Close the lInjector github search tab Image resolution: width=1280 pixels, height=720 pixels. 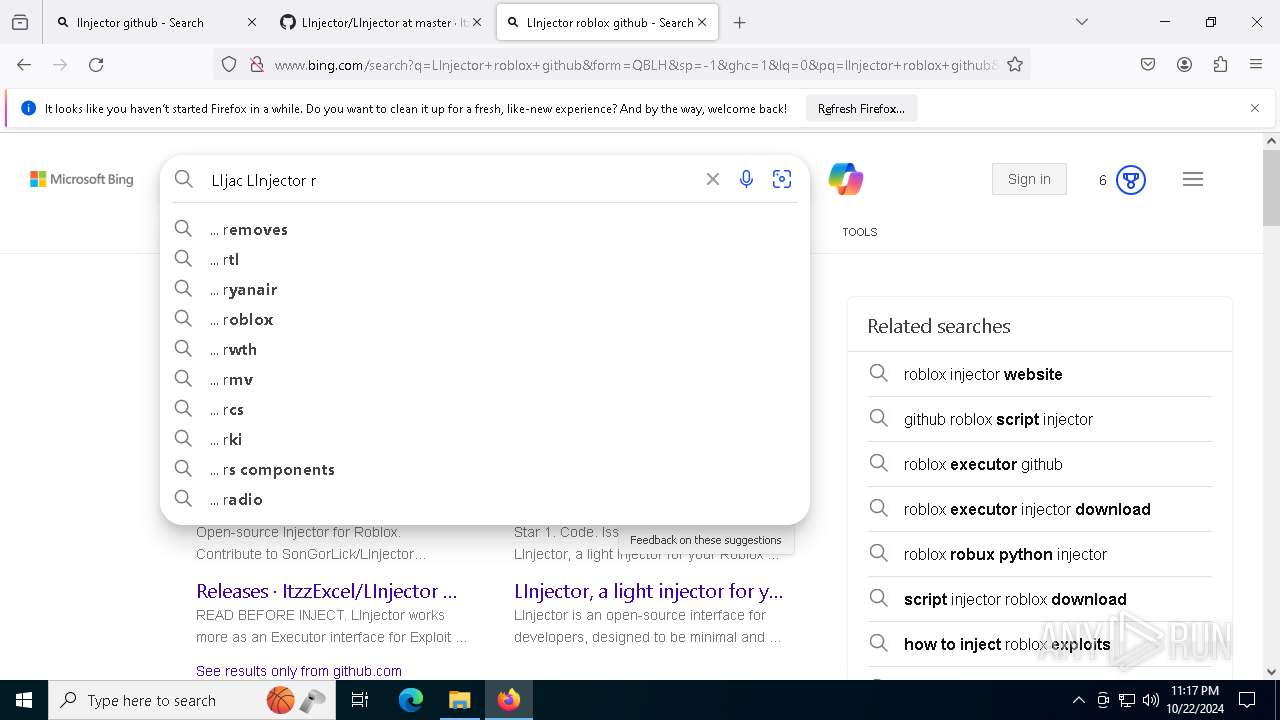pos(251,22)
